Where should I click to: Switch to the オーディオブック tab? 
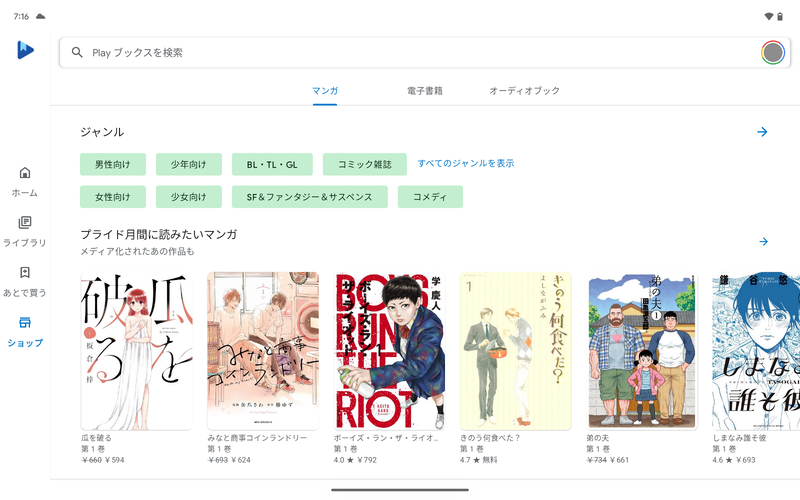pyautogui.click(x=524, y=91)
